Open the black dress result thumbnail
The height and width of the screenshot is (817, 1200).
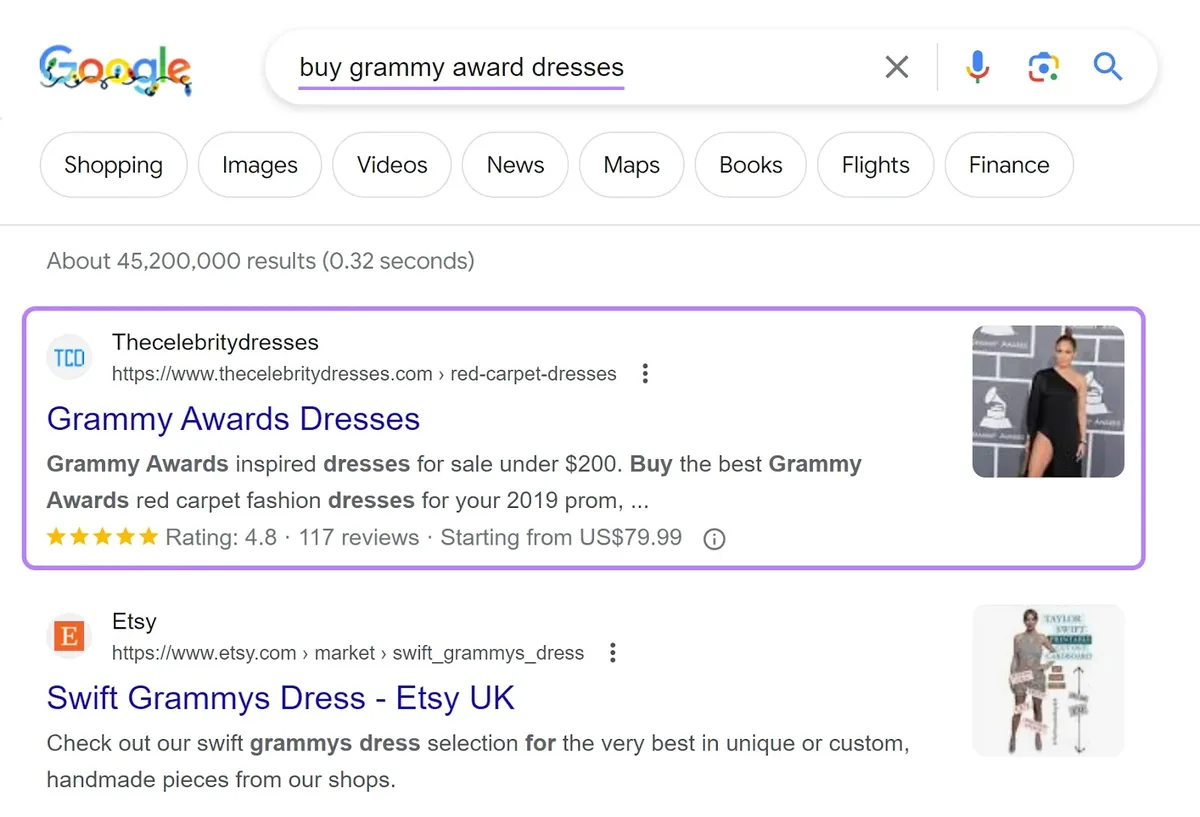tap(1048, 401)
